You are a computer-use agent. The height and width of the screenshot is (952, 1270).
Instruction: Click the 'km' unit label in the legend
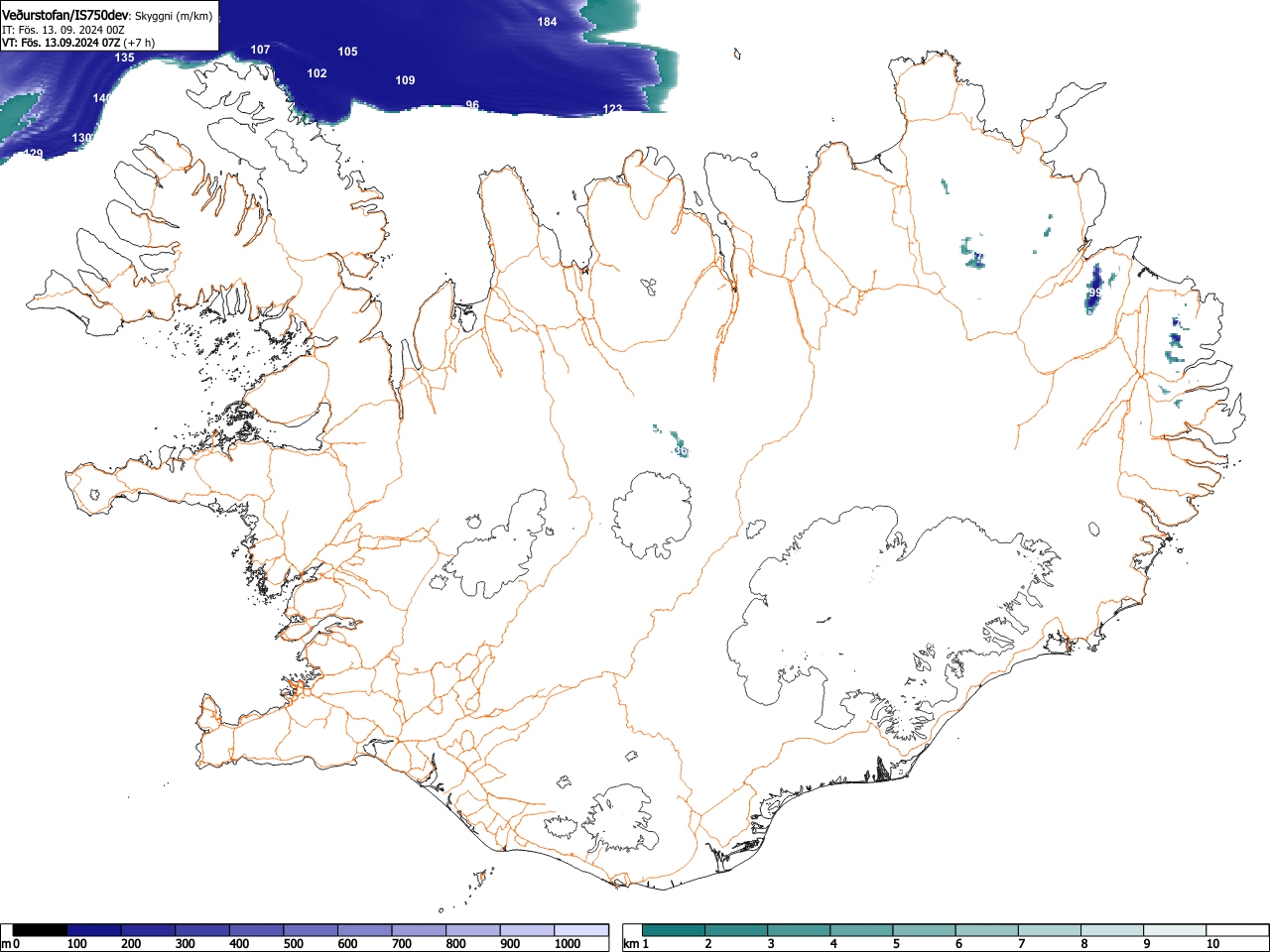pyautogui.click(x=630, y=944)
